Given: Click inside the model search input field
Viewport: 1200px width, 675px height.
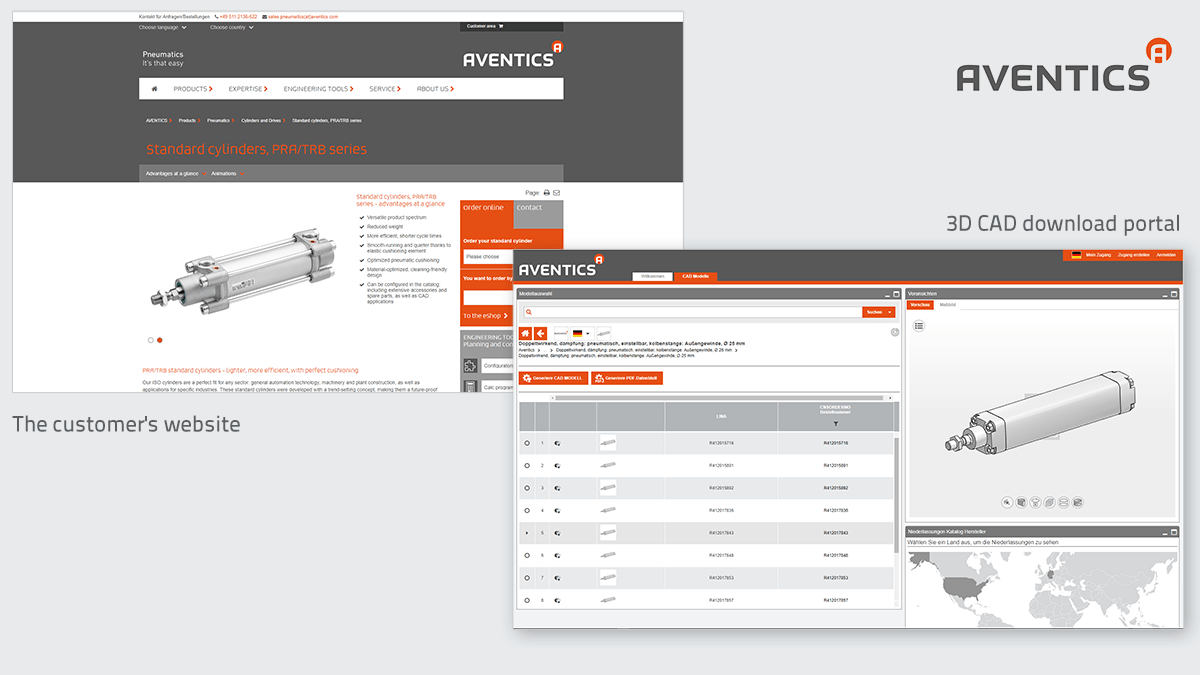Looking at the screenshot, I should tap(700, 310).
